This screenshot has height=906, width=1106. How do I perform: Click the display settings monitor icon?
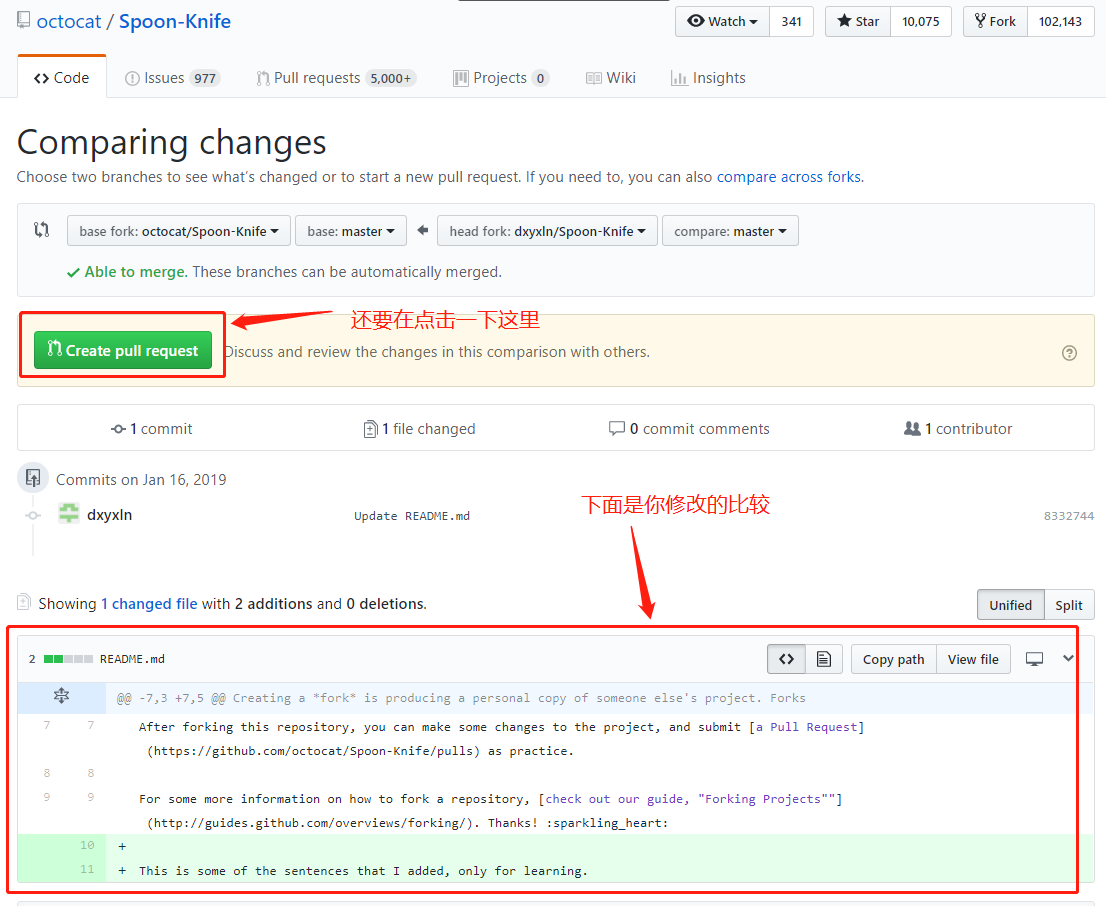[x=1034, y=658]
